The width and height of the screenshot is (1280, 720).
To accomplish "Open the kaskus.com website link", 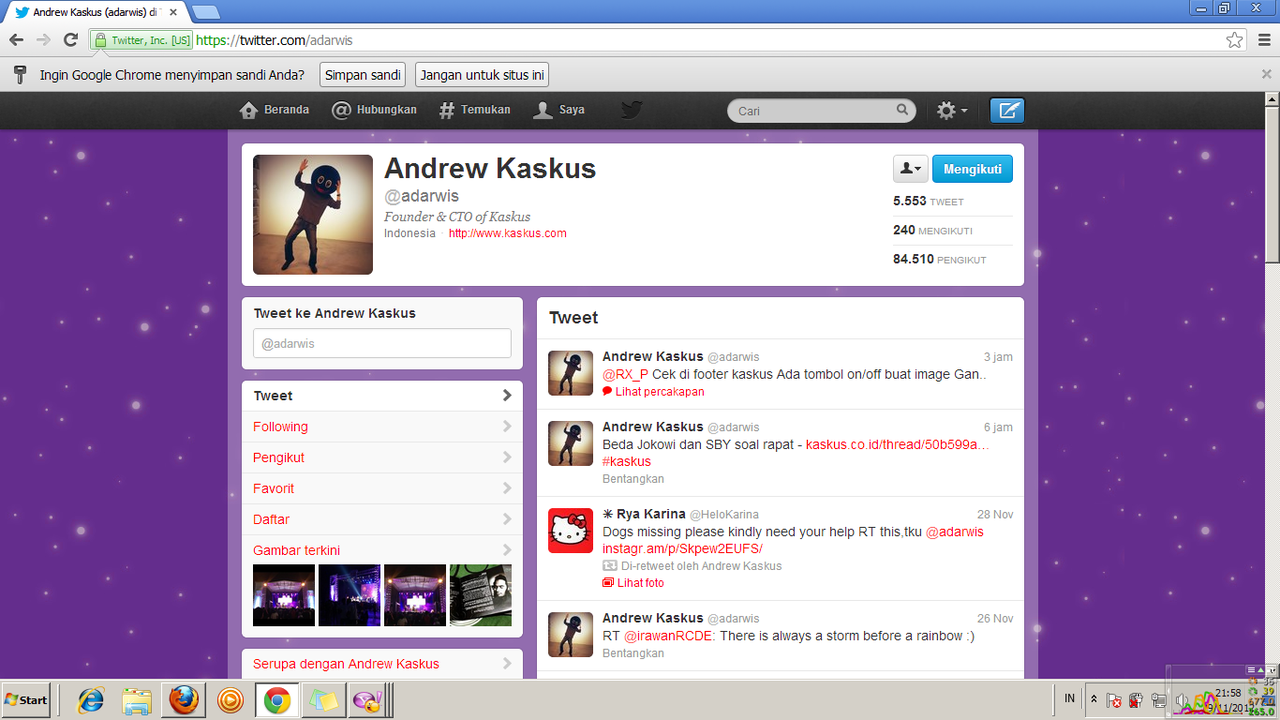I will point(507,233).
